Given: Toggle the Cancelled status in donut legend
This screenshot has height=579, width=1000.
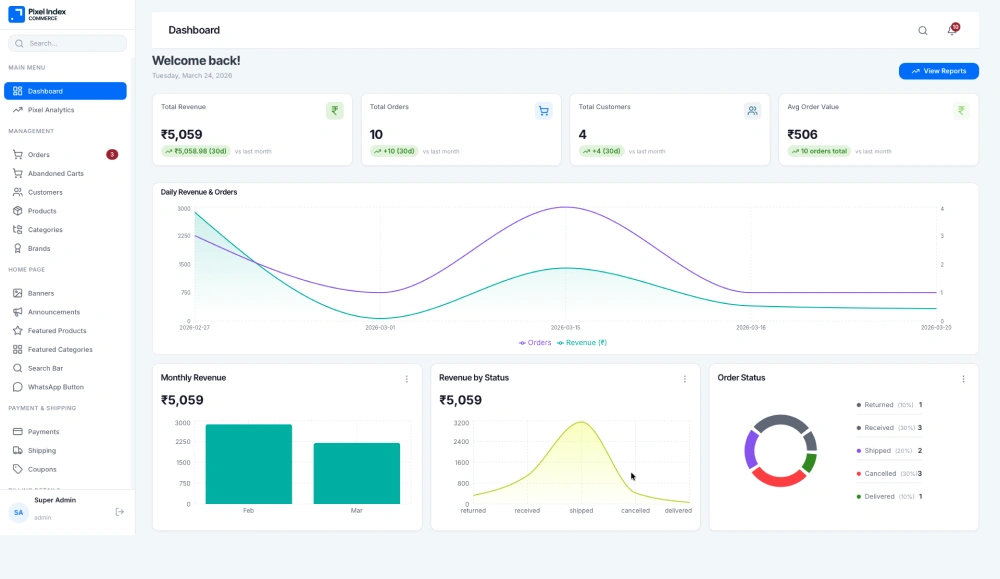Looking at the screenshot, I should coord(880,473).
